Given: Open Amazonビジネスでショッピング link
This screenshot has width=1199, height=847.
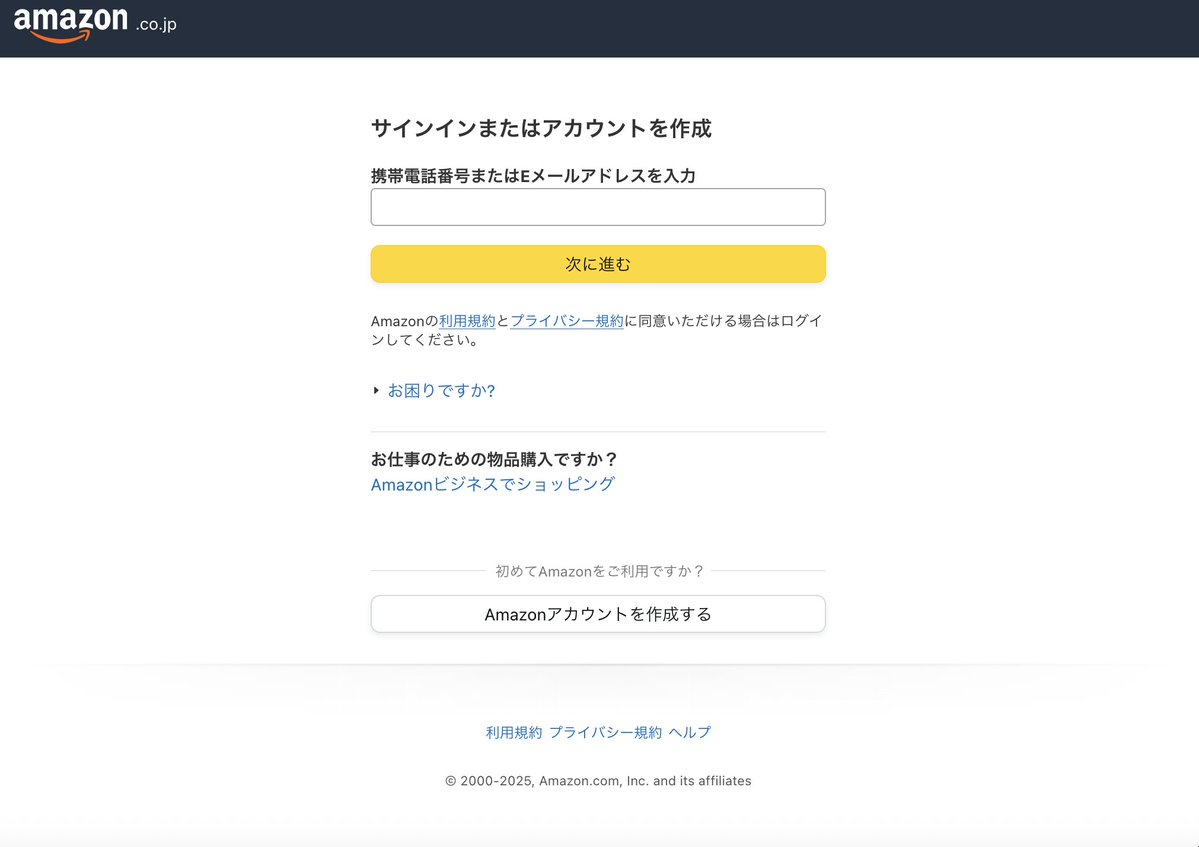Looking at the screenshot, I should point(492,485).
